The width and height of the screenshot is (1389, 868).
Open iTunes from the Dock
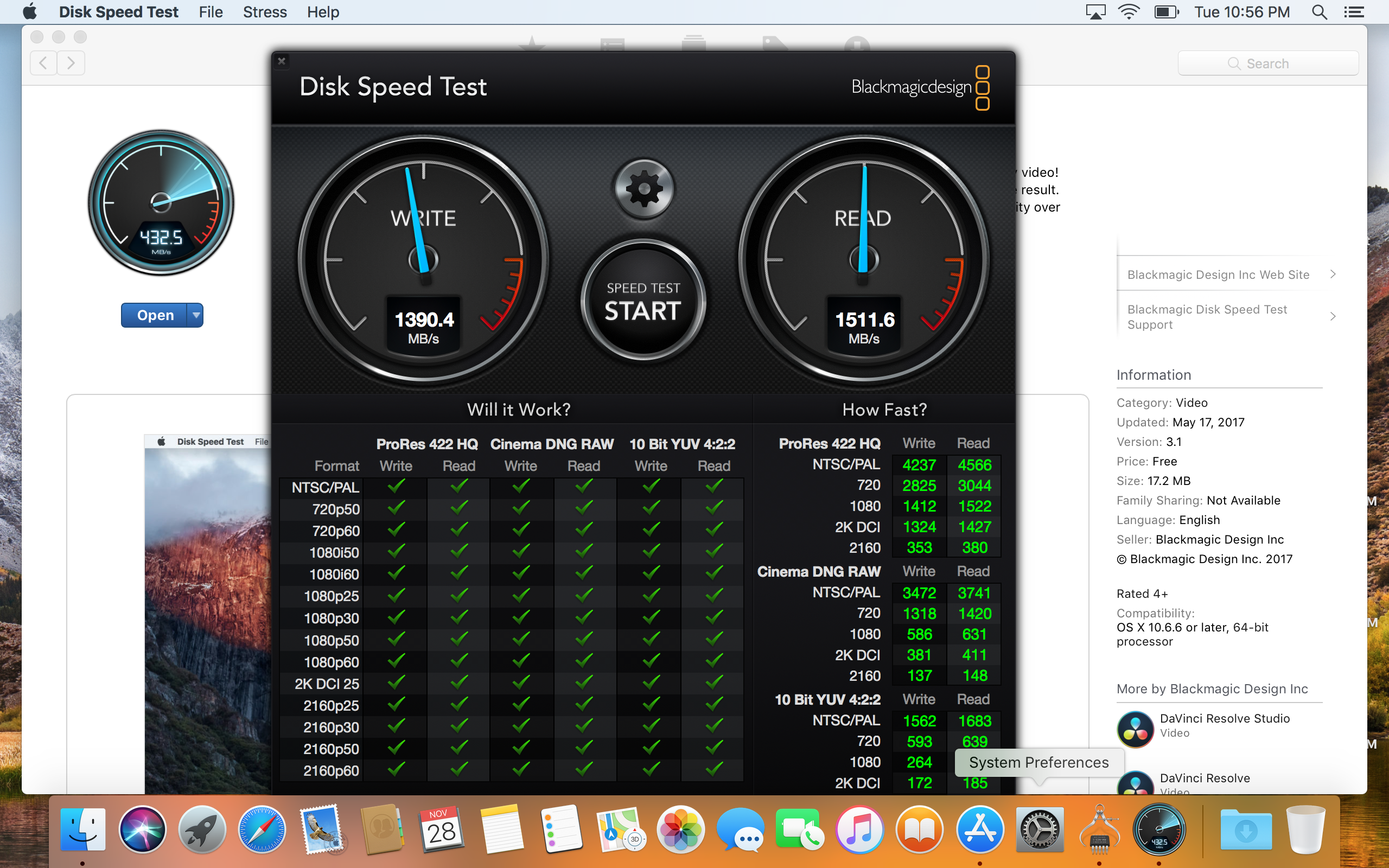coord(859,830)
